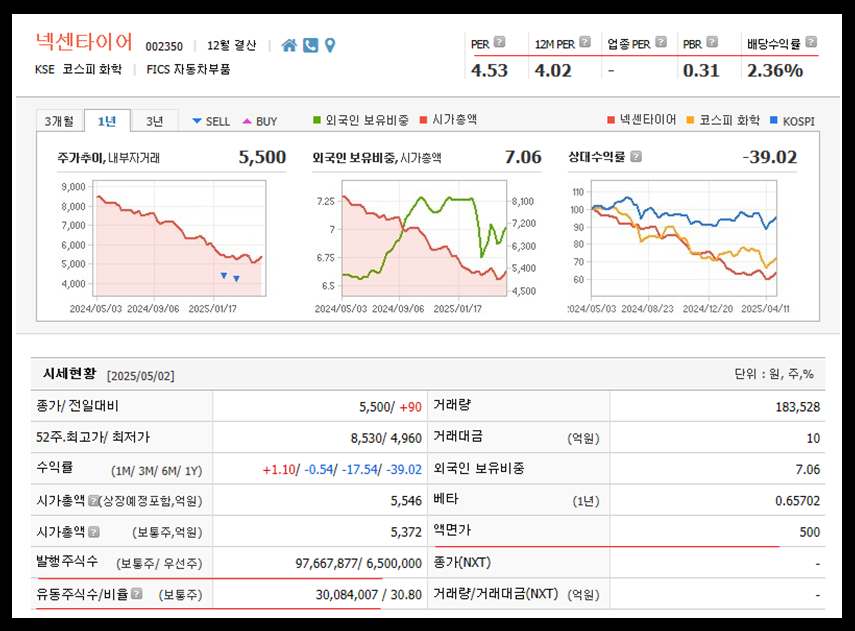Click the blue KOSPI legend swatch
Screen dimensions: 855x631
773,120
